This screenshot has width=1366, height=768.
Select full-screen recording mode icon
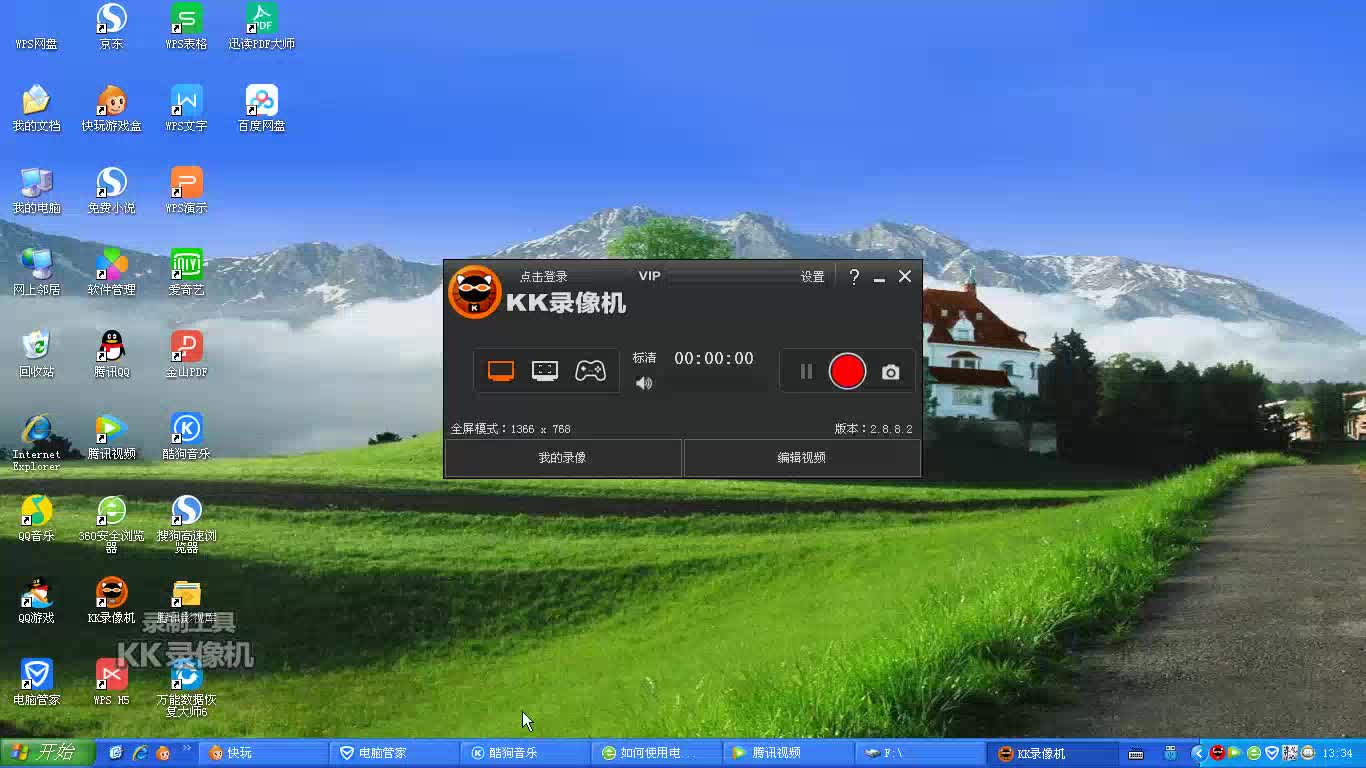501,371
